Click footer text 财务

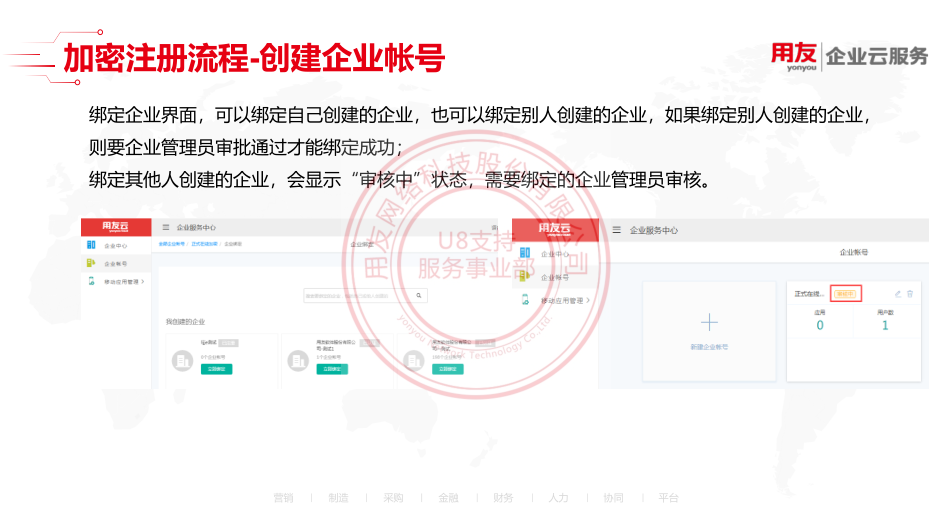point(503,498)
